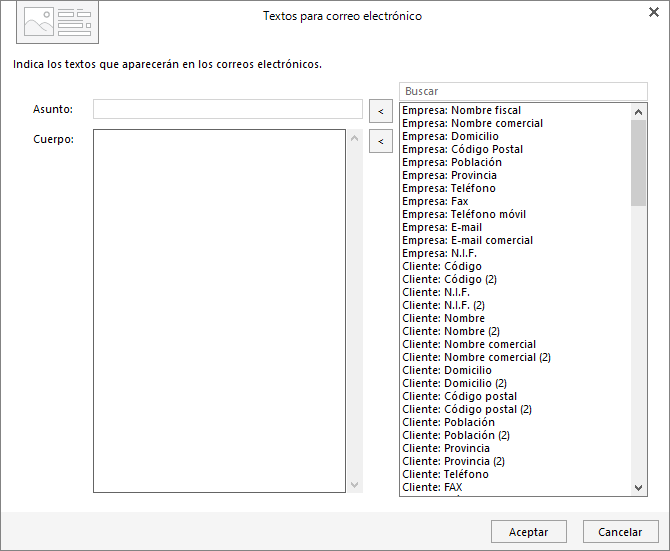Image resolution: width=670 pixels, height=551 pixels.
Task: Select 'Cliente: Domicilio (2)' list entry
Action: [x=516, y=384]
